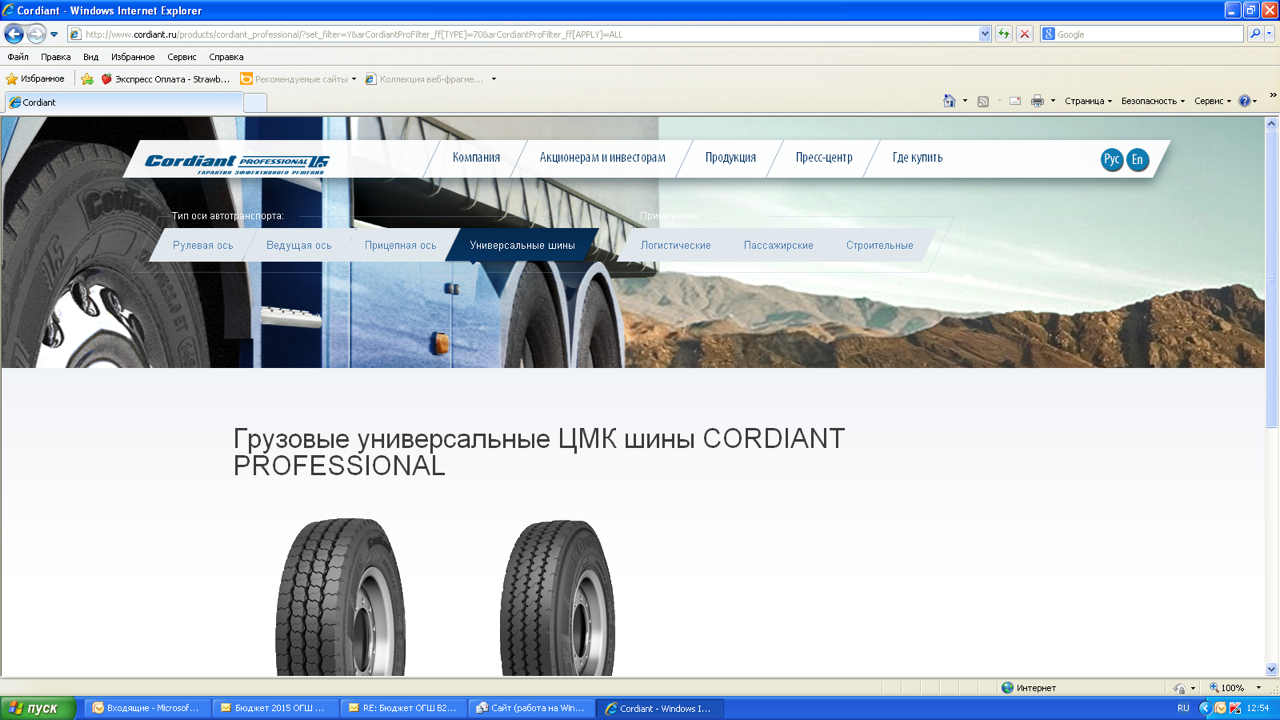Open the recent pages dropdown beside Forward
1280x720 pixels.
click(54, 34)
